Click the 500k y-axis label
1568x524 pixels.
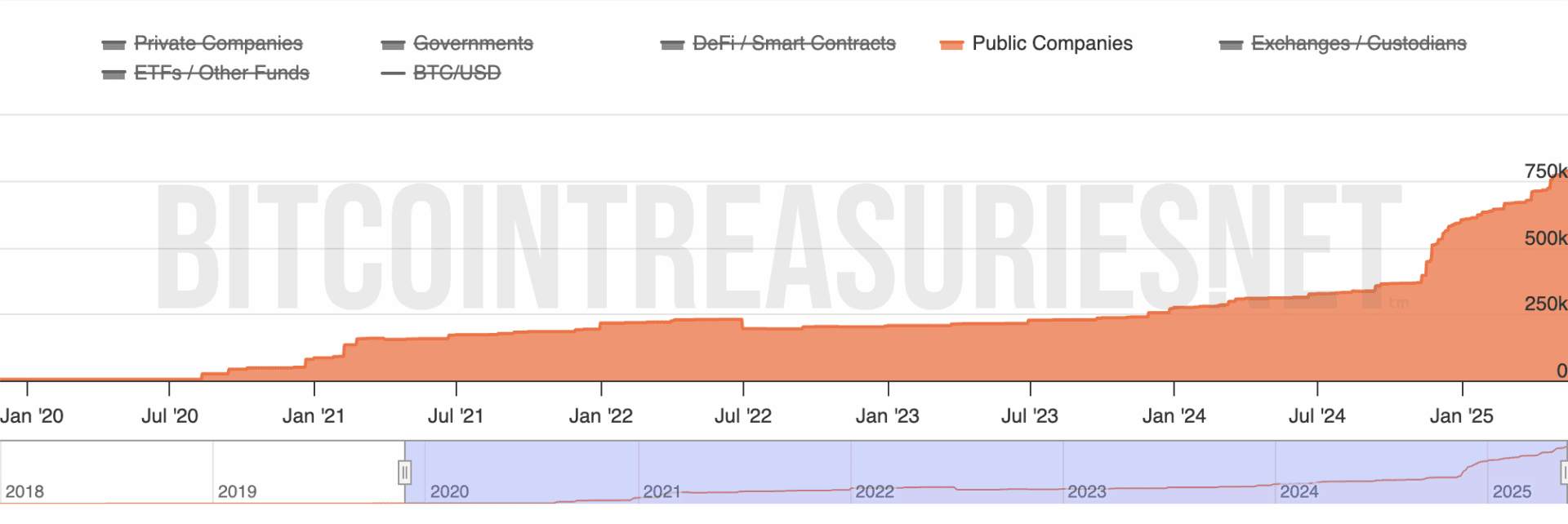1544,238
